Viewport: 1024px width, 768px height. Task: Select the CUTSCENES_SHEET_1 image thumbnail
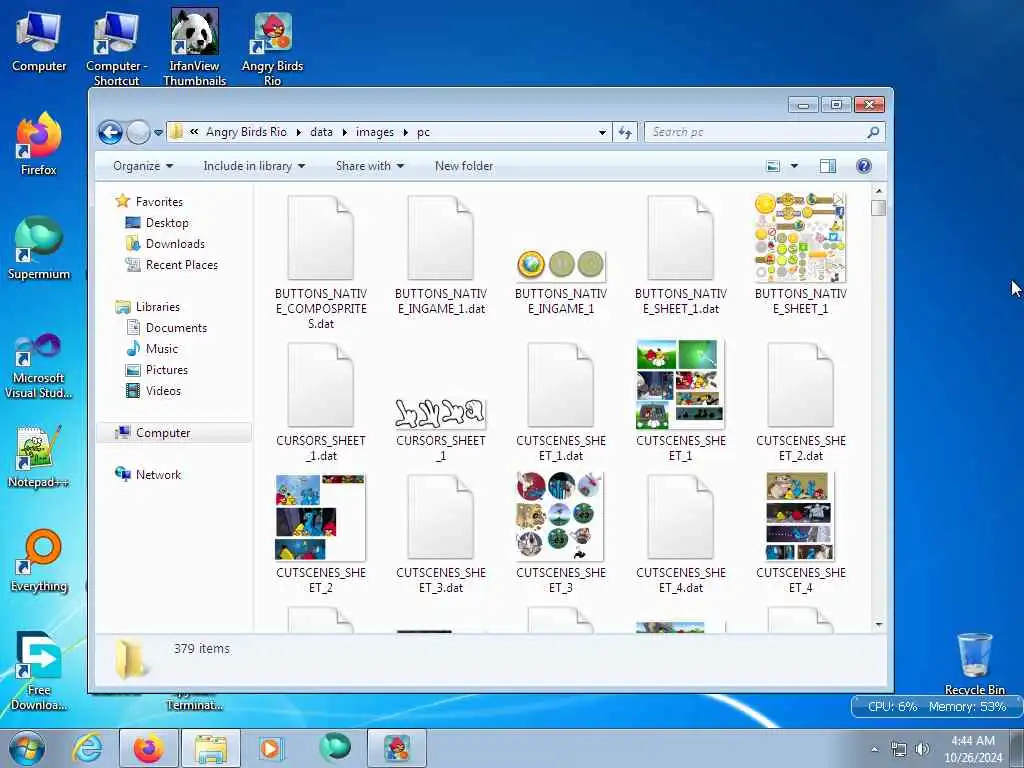680,401
